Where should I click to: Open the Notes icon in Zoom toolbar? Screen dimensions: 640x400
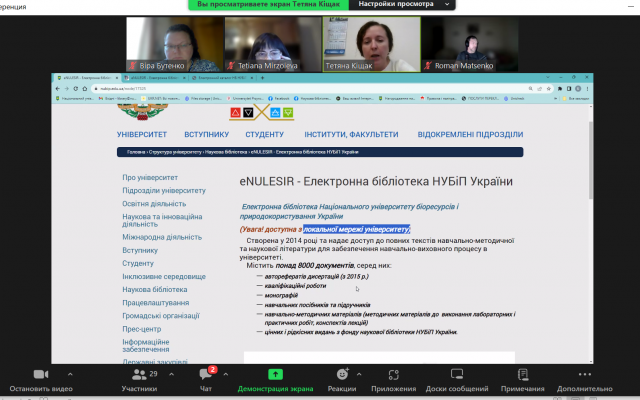coord(523,374)
